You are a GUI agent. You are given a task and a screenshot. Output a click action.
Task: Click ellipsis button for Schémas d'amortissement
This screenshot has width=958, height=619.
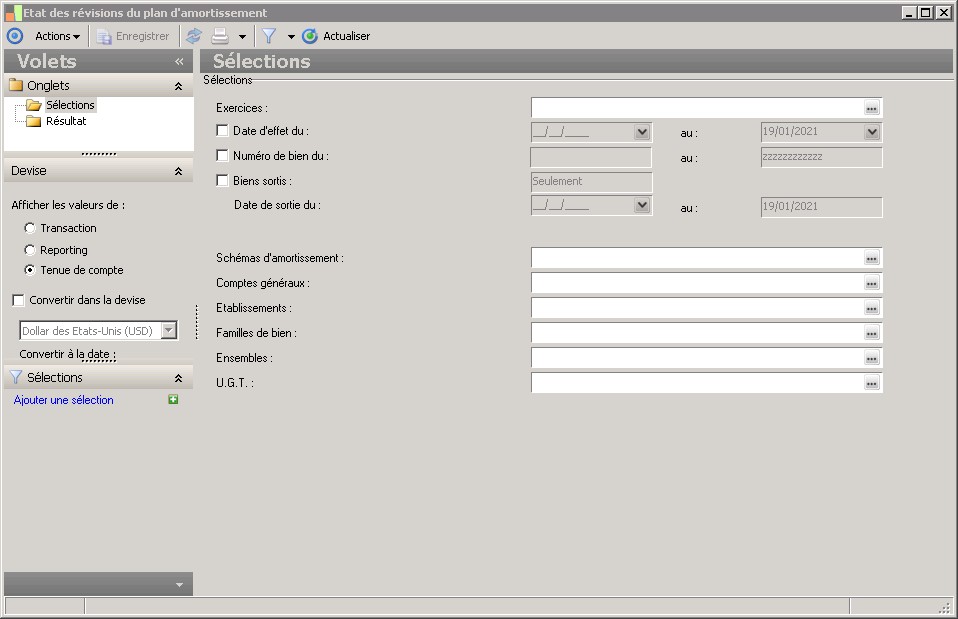(871, 258)
